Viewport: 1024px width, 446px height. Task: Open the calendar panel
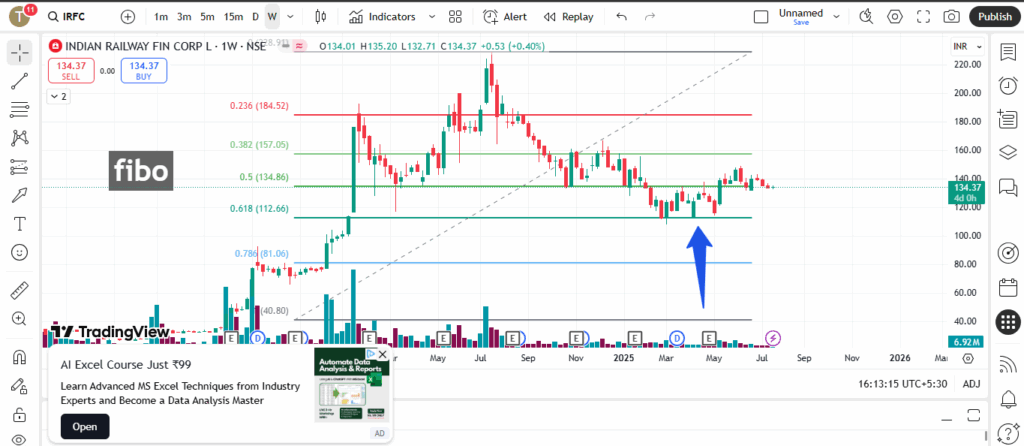tap(1008, 287)
